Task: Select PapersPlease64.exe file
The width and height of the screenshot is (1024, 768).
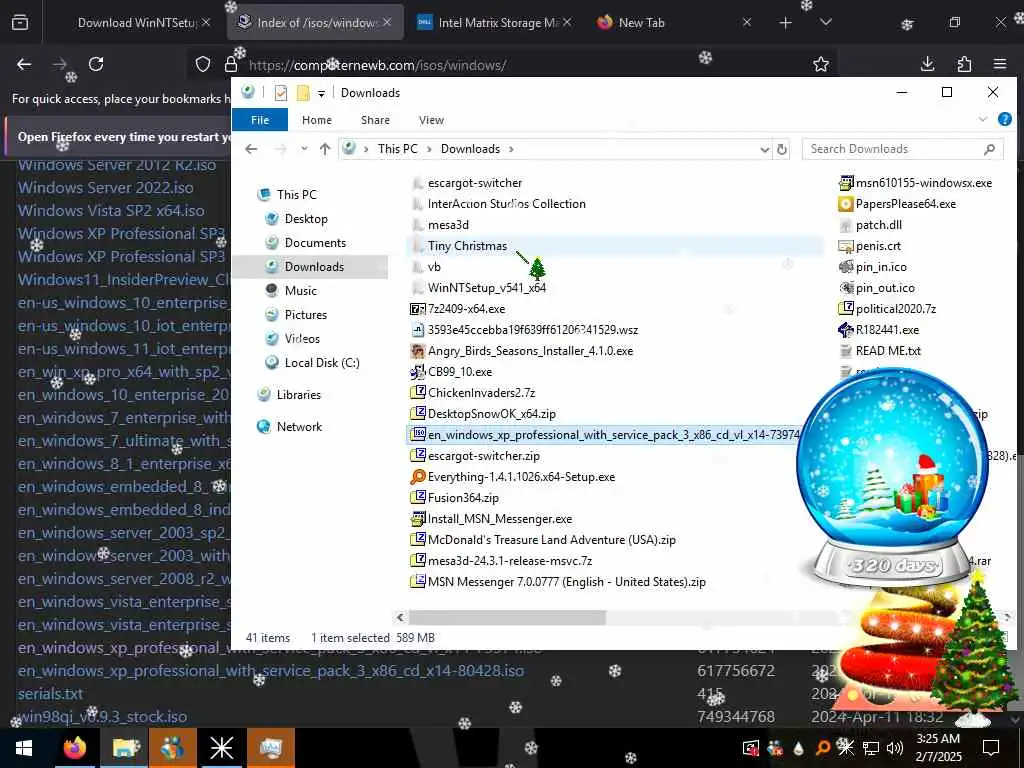Action: (905, 204)
